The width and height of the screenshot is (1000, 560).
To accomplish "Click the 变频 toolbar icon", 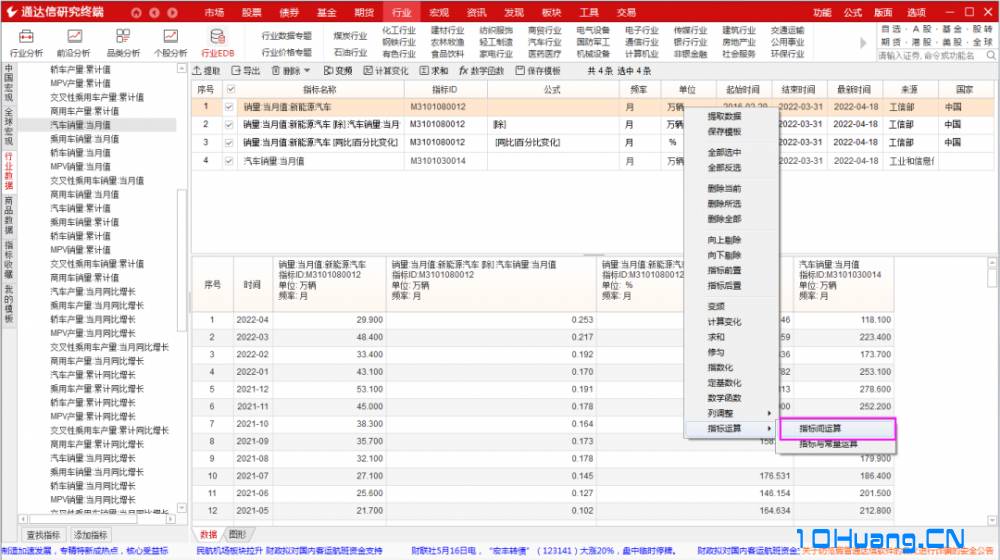I will pyautogui.click(x=338, y=71).
